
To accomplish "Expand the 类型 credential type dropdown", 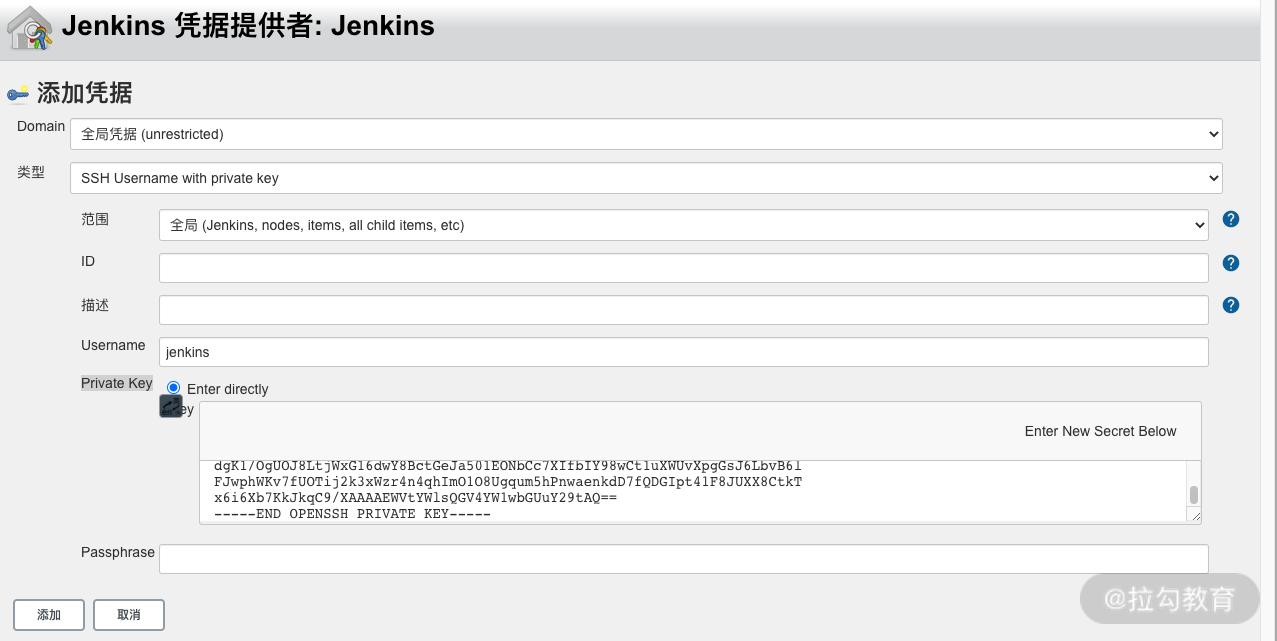I will pos(646,178).
